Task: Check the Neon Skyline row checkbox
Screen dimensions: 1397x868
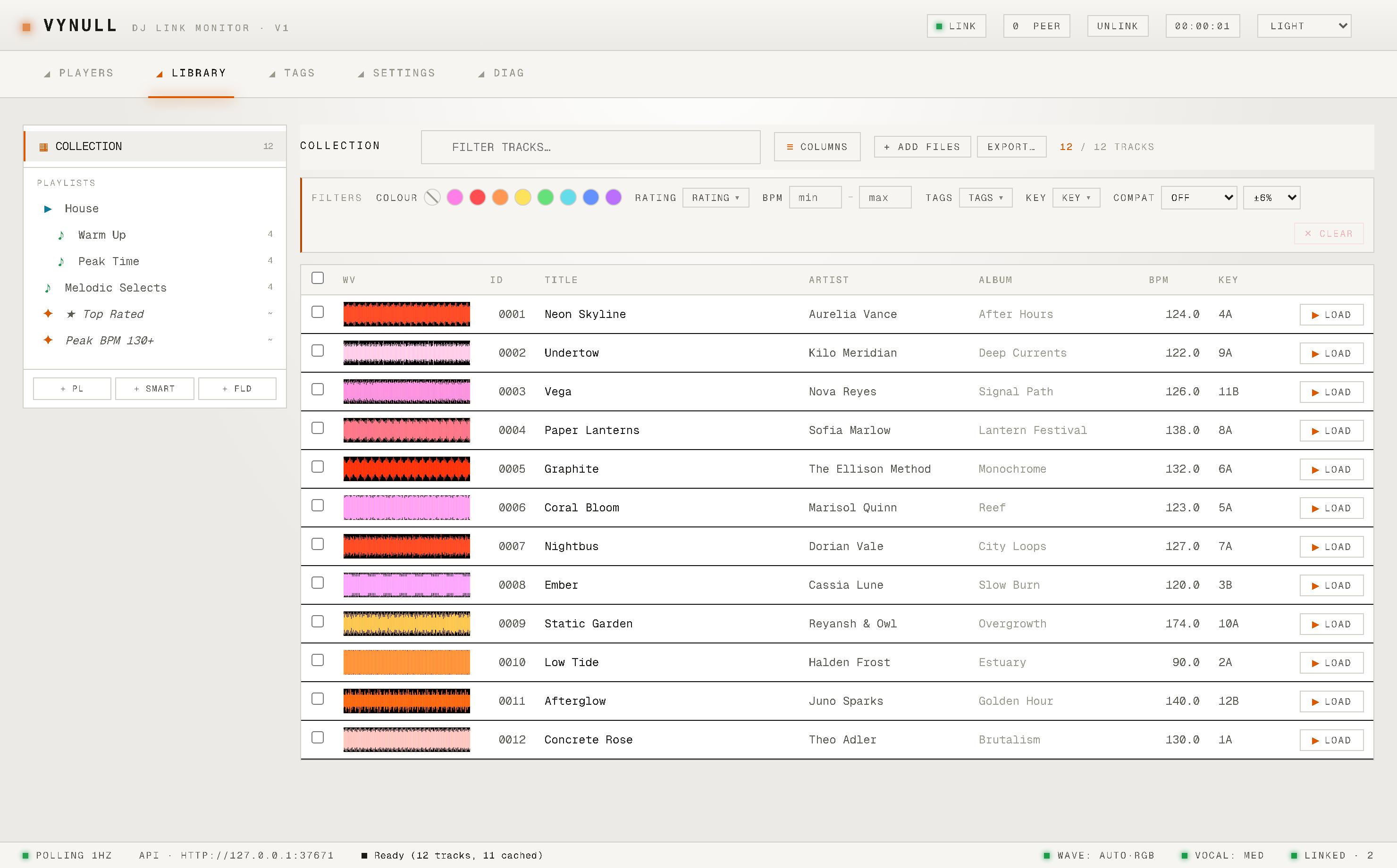Action: 318,312
